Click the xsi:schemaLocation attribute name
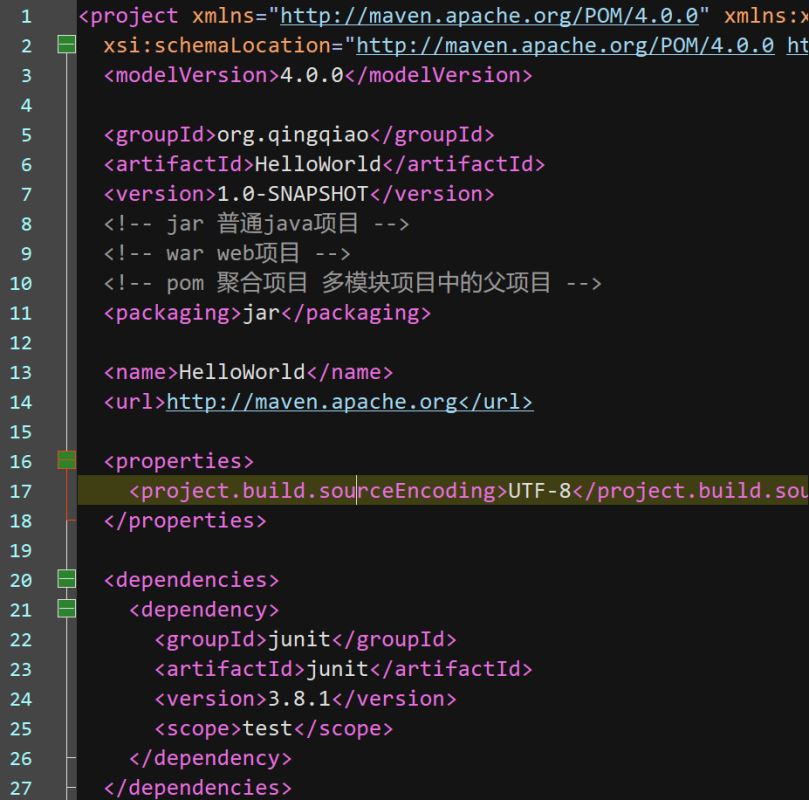Viewport: 809px width, 800px height. coord(217,46)
